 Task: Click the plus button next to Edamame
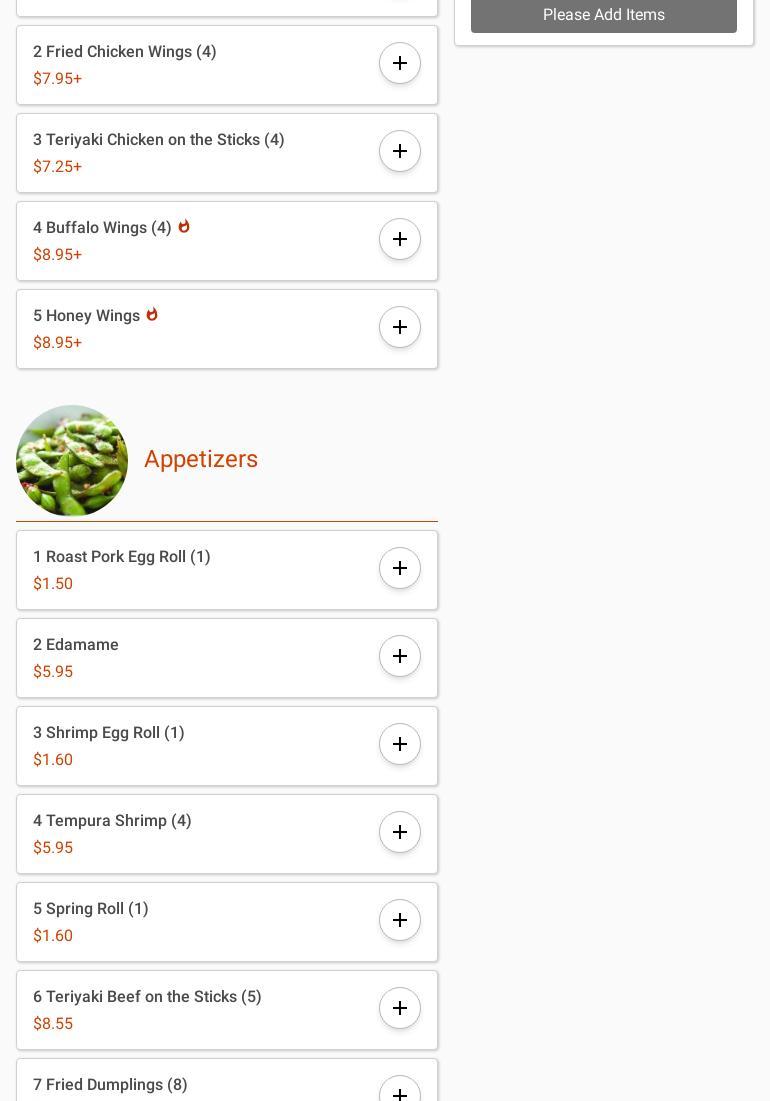tap(400, 656)
